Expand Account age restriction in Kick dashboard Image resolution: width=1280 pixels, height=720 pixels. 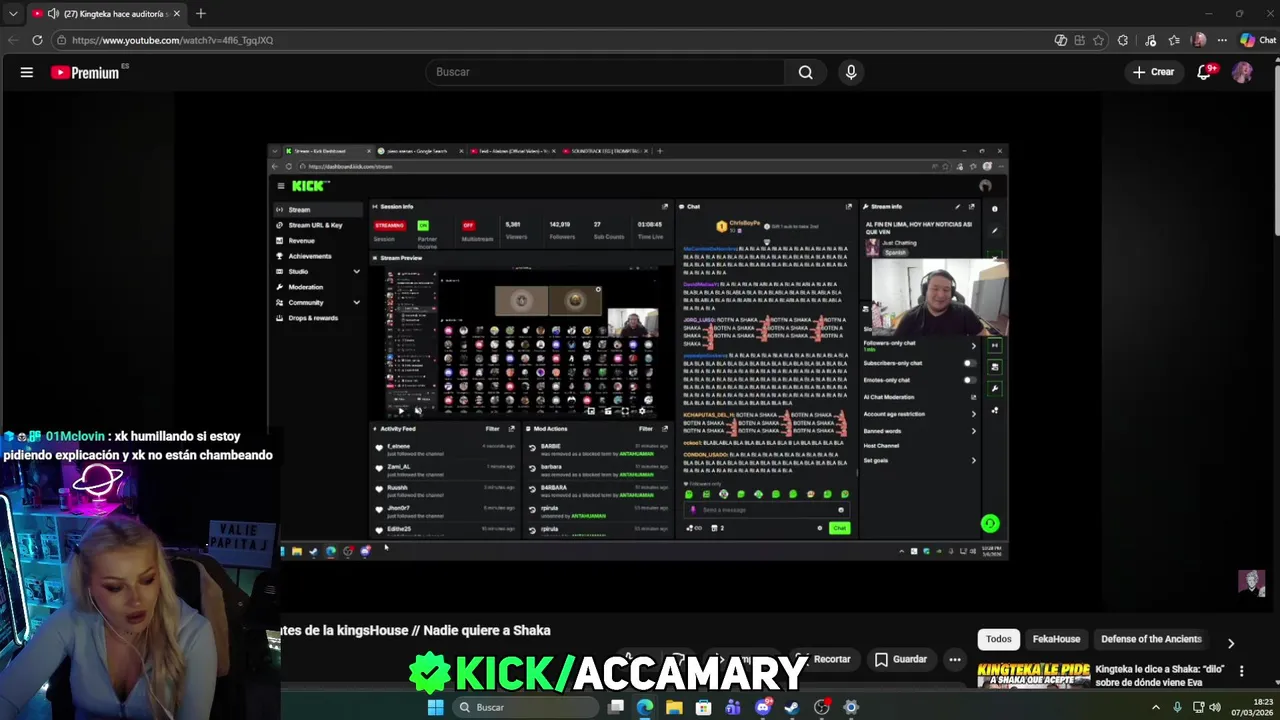point(973,414)
